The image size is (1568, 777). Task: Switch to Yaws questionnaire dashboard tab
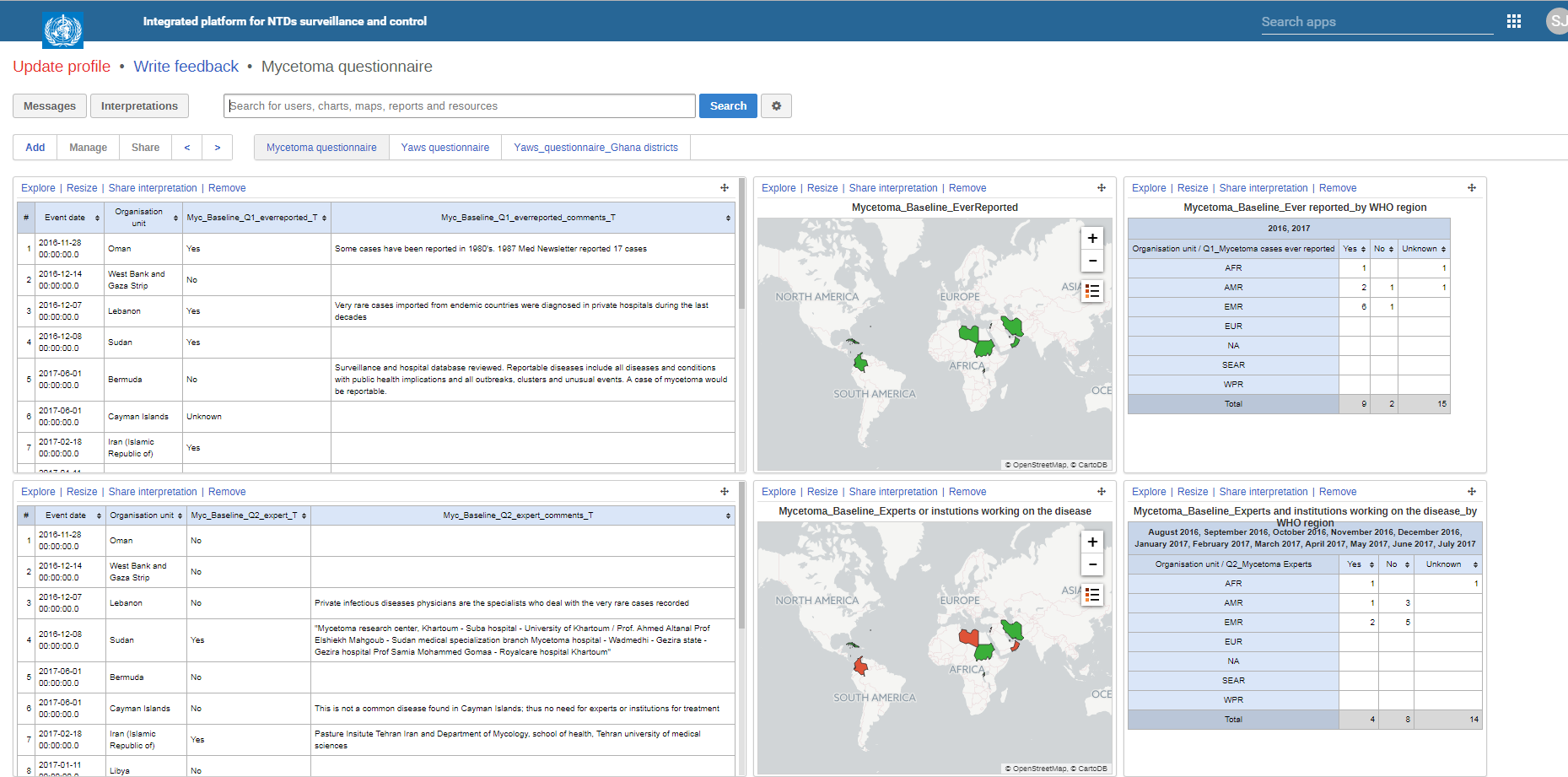click(x=445, y=148)
